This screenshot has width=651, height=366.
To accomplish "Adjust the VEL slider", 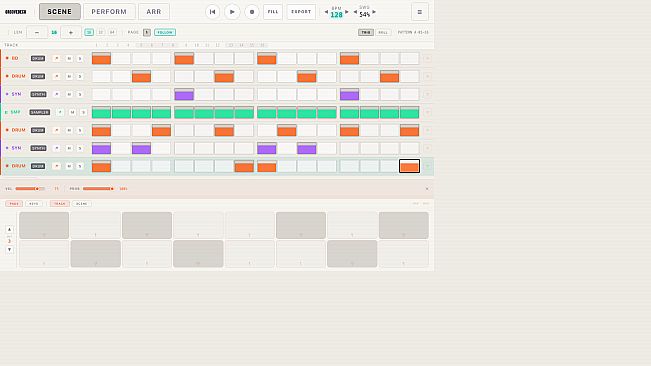I will tap(30, 189).
